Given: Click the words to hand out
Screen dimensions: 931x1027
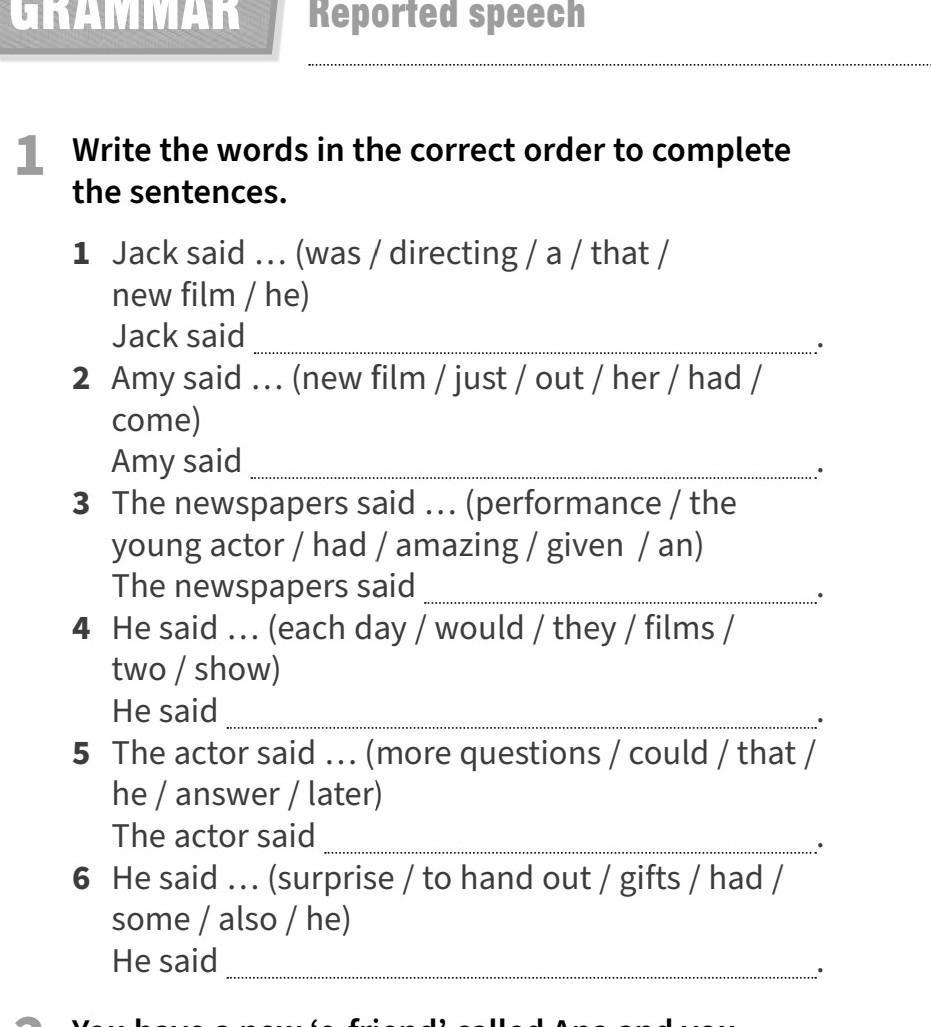Looking at the screenshot, I should tap(506, 878).
